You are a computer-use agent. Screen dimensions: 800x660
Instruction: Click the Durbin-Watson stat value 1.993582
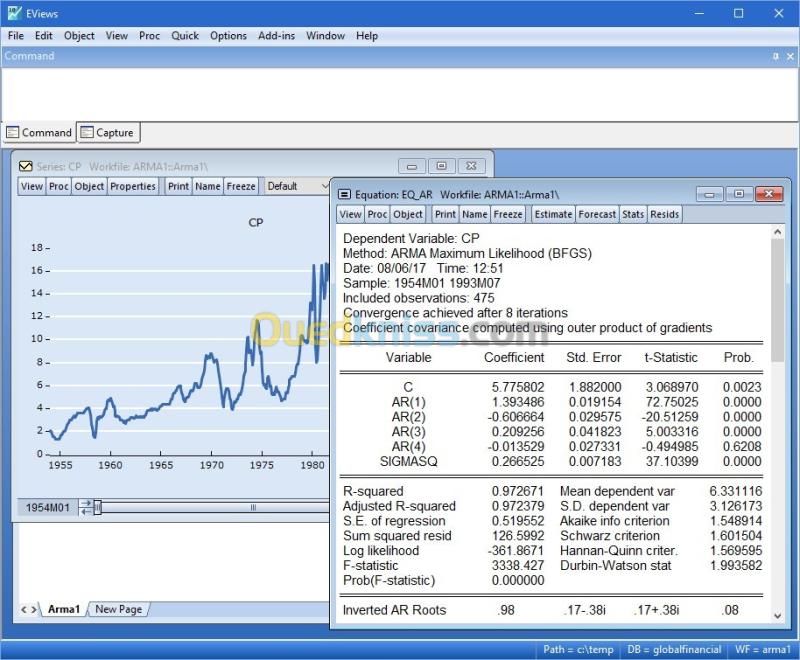tap(736, 565)
